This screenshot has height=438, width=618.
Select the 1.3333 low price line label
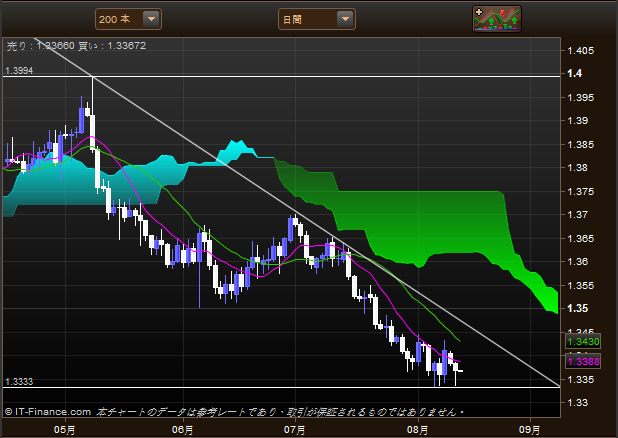tap(19, 382)
